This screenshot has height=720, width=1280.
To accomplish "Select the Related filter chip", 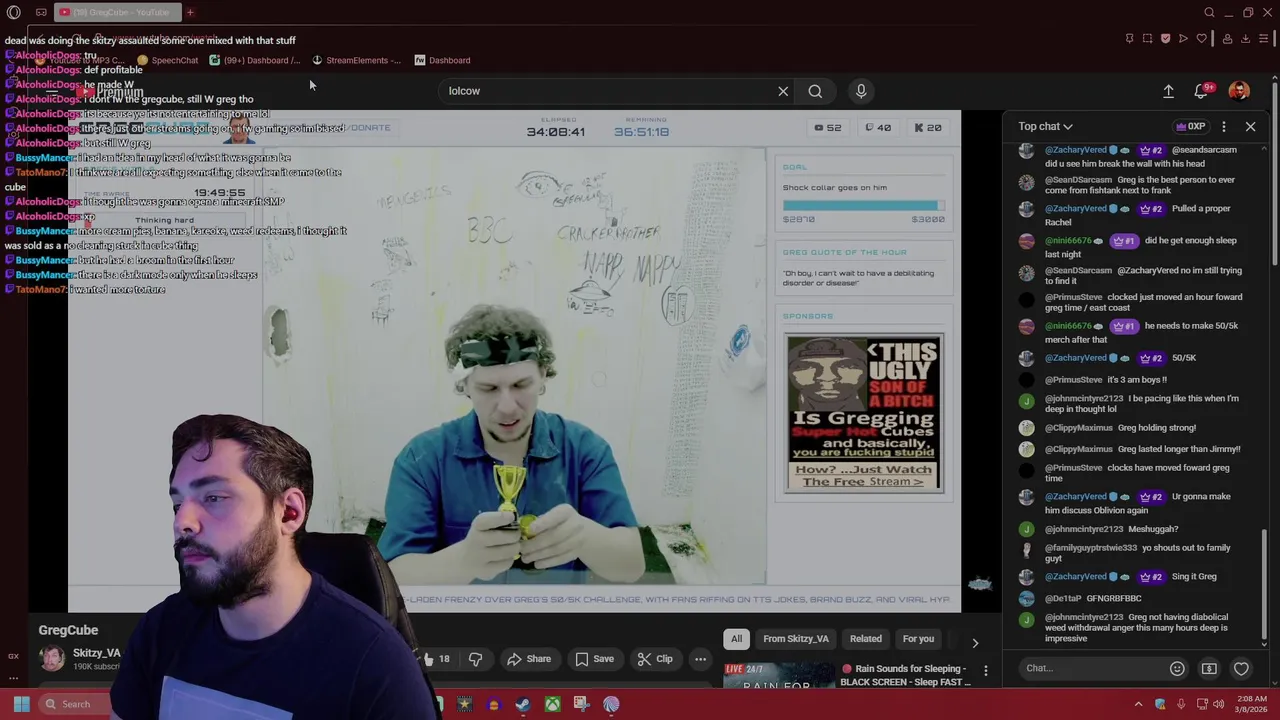I will click(x=866, y=639).
